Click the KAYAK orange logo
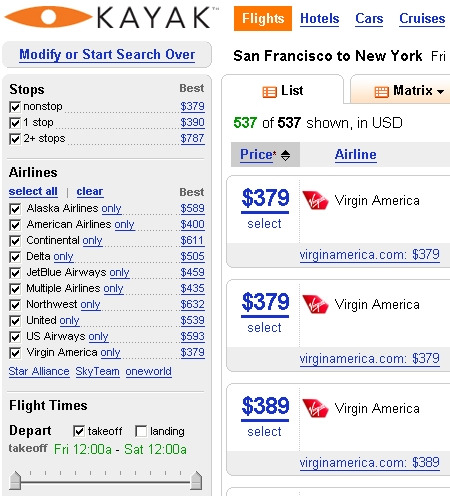Viewport: 450px width, 496px height. 48,17
